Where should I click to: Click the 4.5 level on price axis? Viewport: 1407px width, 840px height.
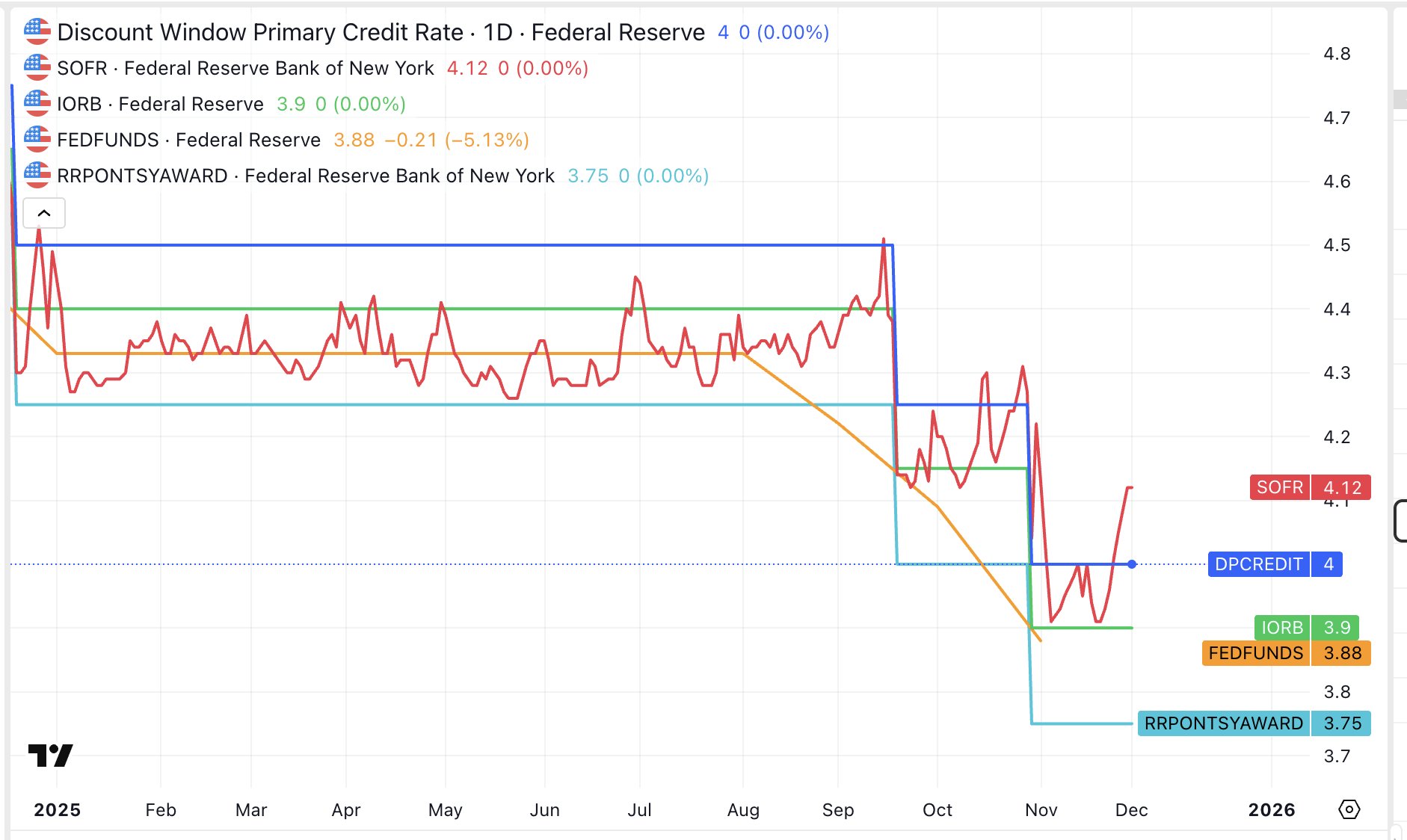click(1337, 245)
